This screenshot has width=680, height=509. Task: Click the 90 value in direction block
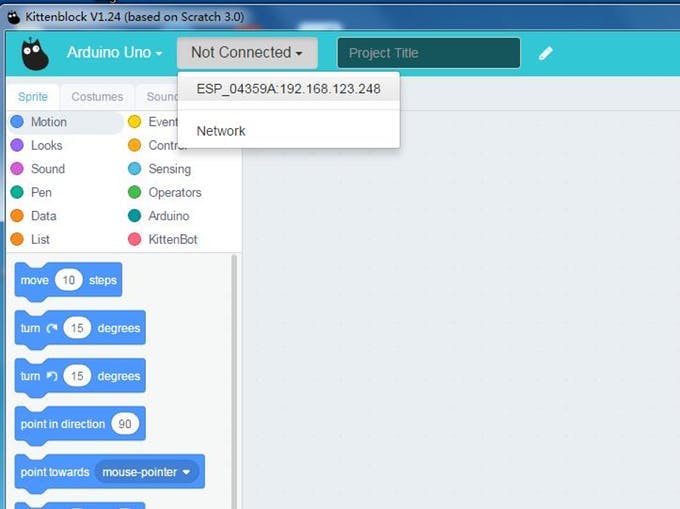(125, 424)
